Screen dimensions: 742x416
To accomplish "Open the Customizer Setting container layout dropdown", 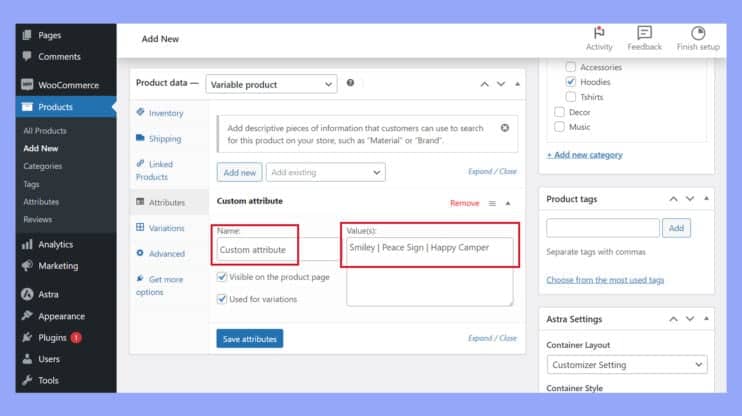I will (627, 364).
